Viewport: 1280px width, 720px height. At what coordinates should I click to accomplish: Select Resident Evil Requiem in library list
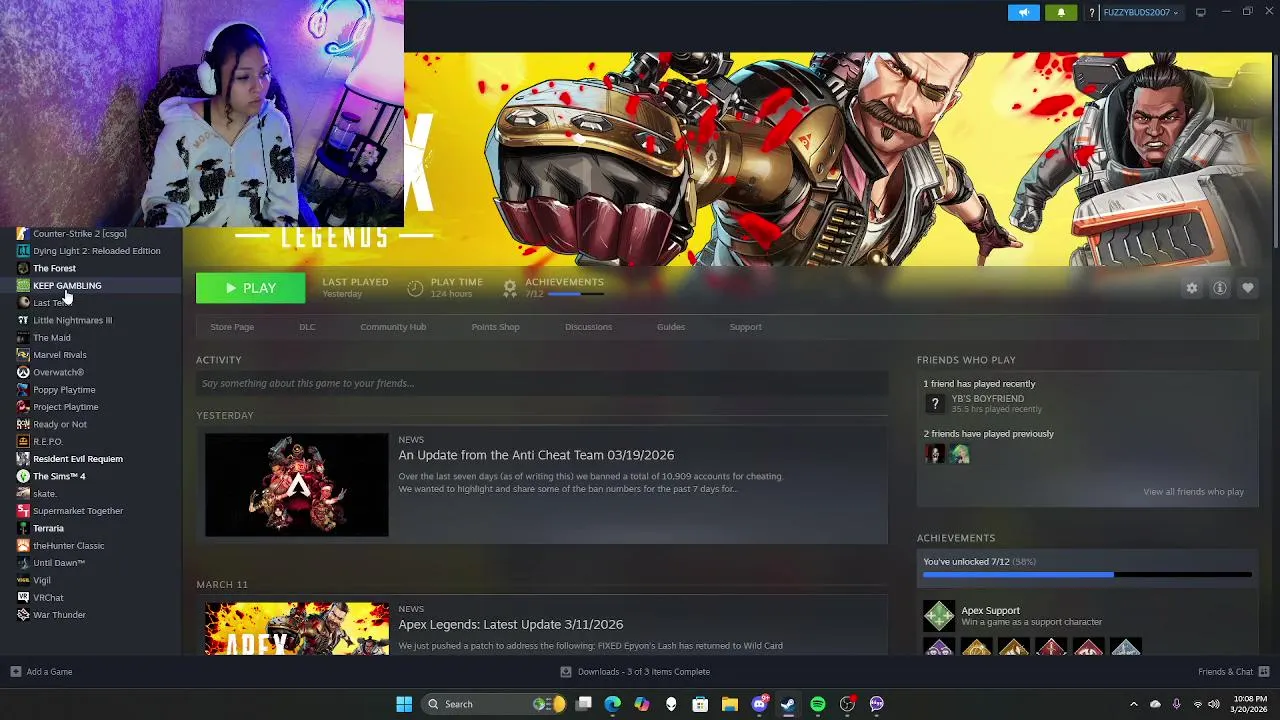tap(77, 459)
